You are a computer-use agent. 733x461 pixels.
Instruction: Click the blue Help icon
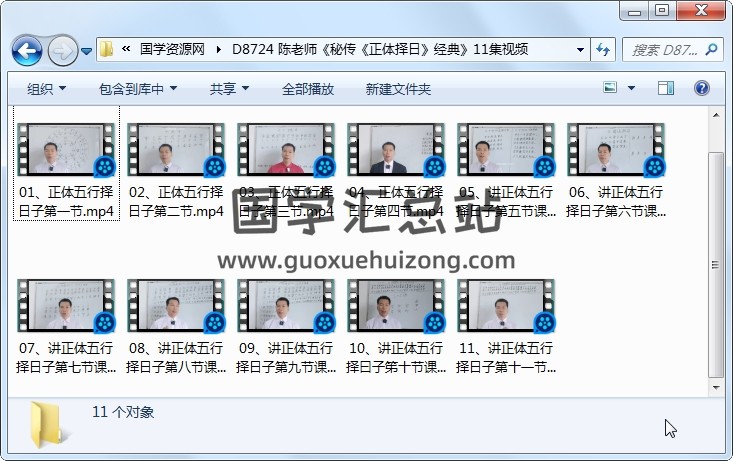(x=702, y=88)
